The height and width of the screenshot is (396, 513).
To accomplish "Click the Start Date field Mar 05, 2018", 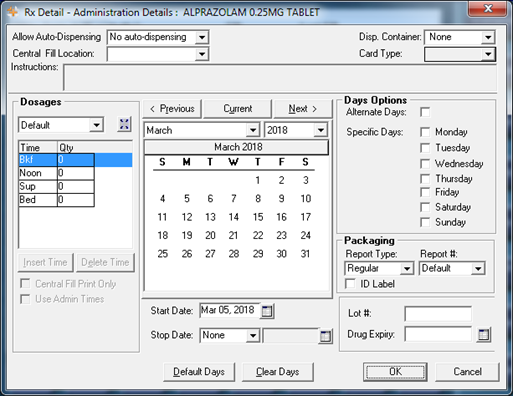I will [230, 311].
